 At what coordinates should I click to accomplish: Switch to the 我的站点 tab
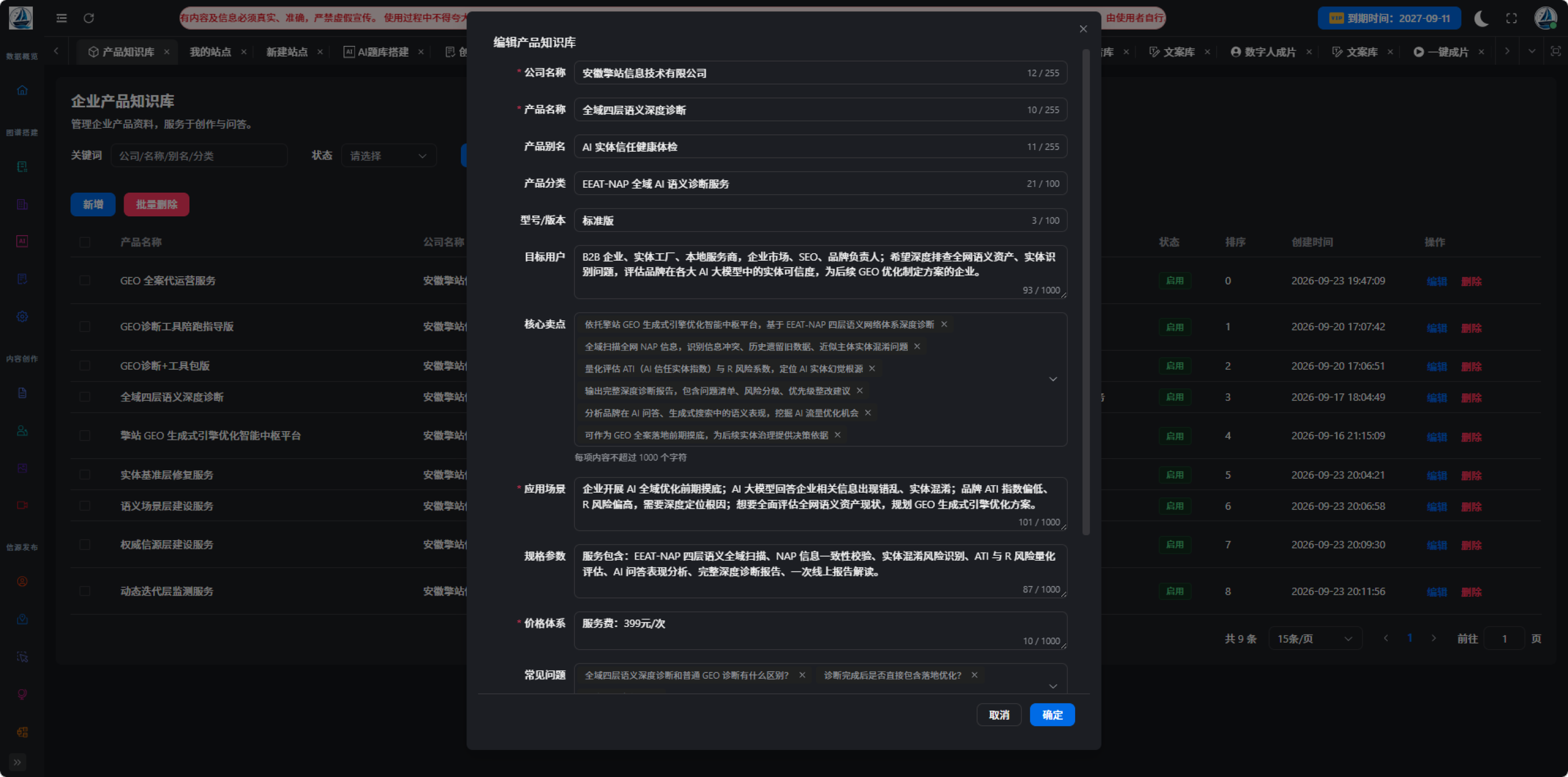[211, 52]
